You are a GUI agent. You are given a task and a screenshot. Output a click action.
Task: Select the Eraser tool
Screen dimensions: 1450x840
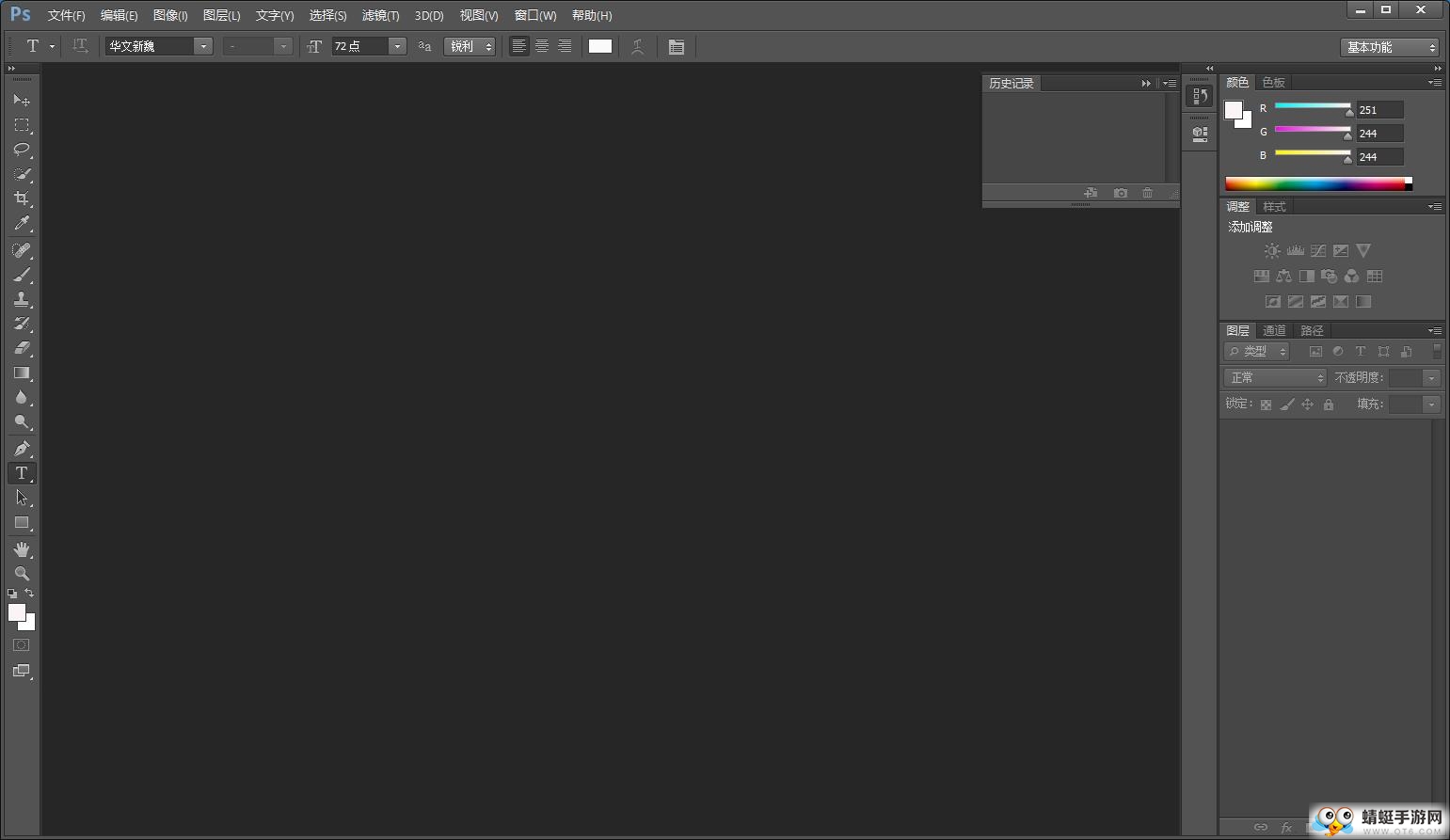pyautogui.click(x=22, y=348)
